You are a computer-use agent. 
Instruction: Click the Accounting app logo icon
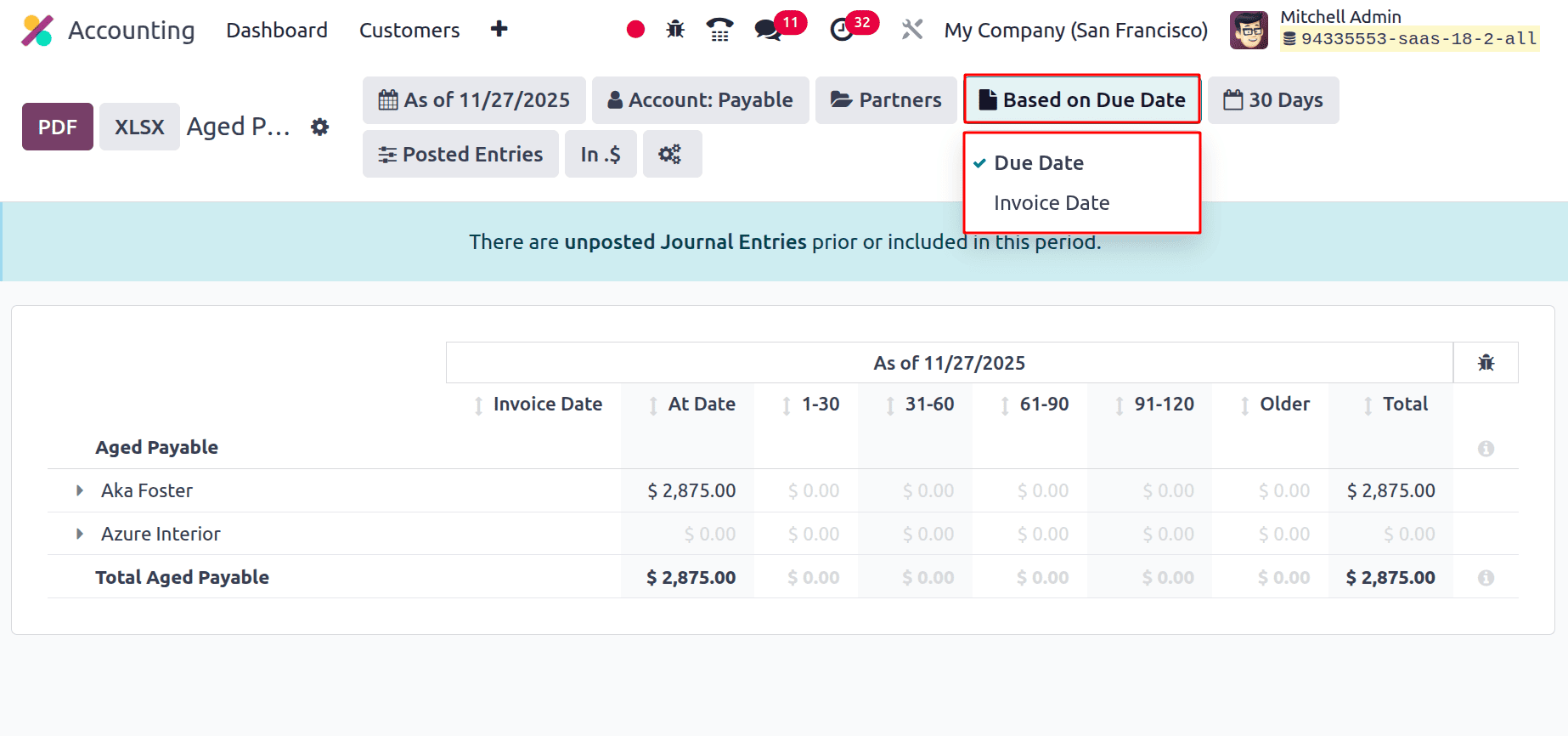(x=37, y=31)
